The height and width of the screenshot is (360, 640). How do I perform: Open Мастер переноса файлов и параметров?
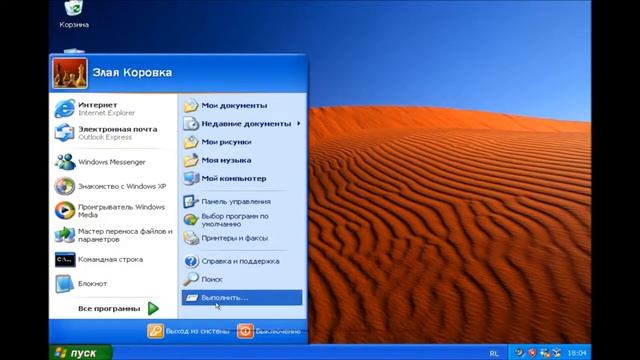click(x=113, y=235)
